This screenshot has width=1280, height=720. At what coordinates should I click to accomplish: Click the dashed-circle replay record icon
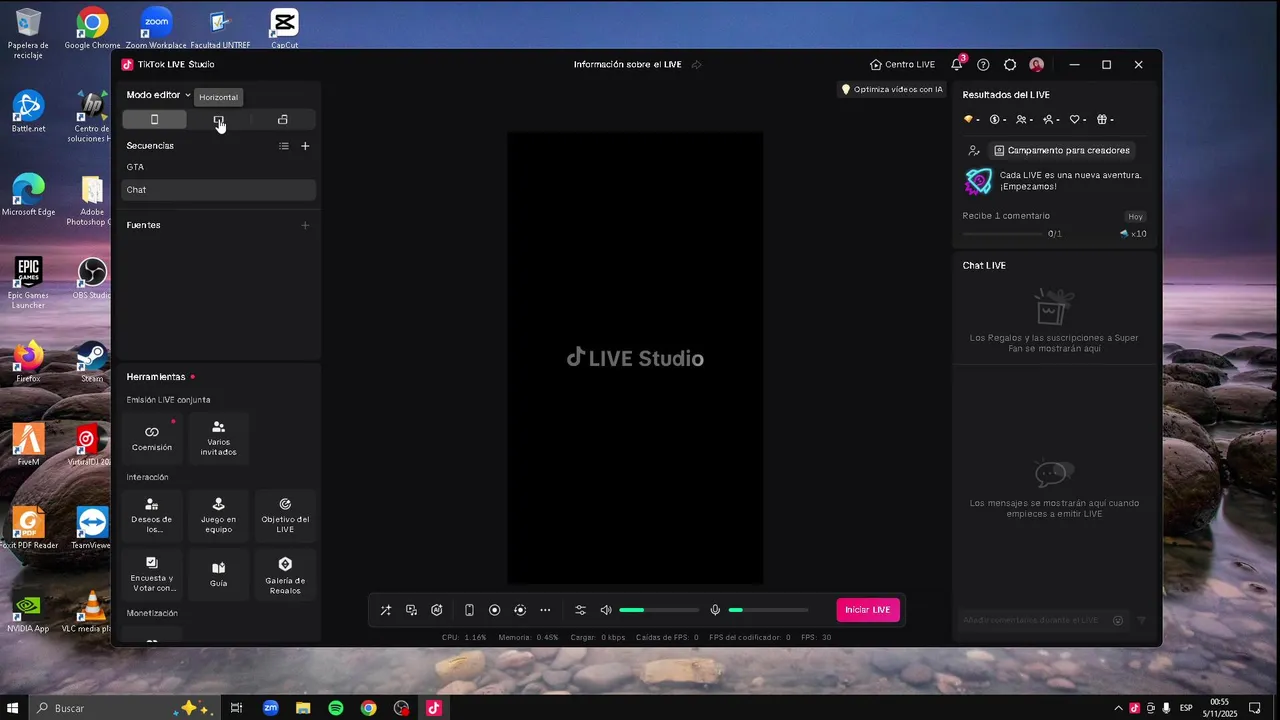520,610
